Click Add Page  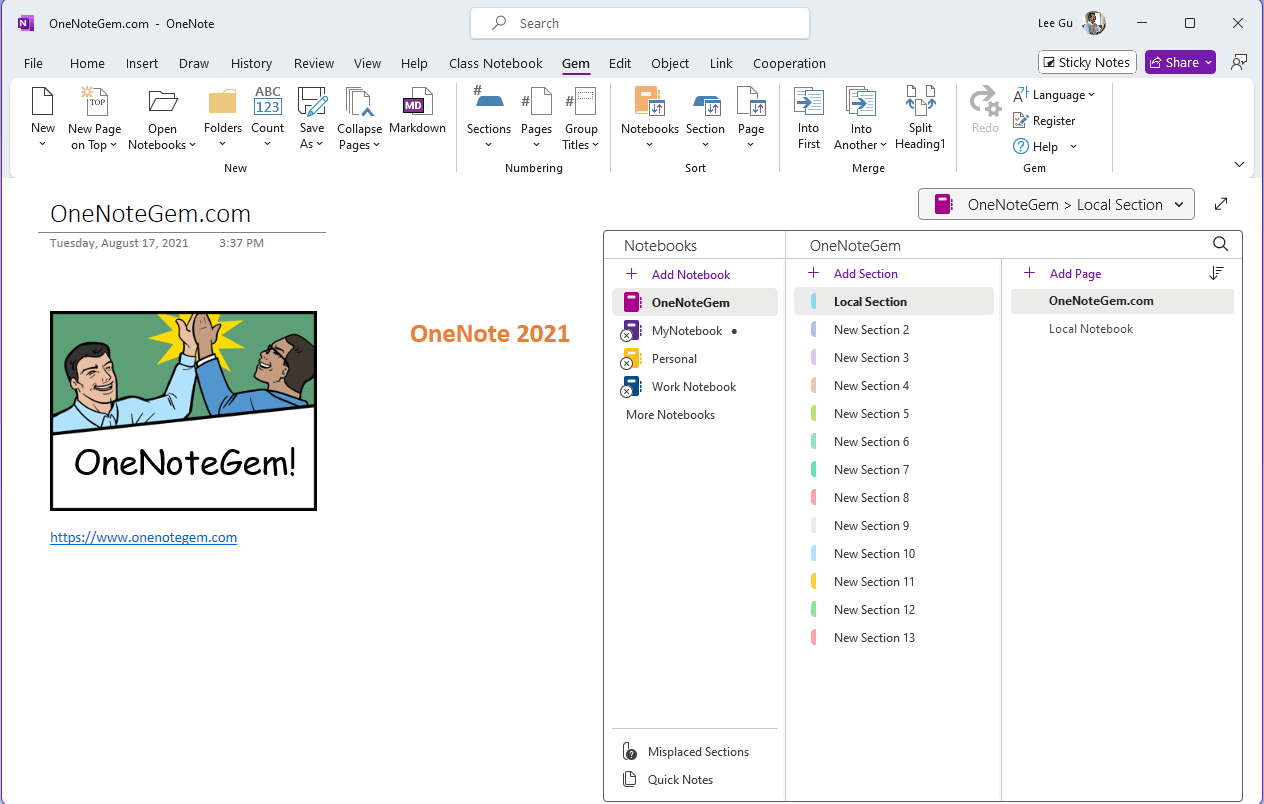1063,273
